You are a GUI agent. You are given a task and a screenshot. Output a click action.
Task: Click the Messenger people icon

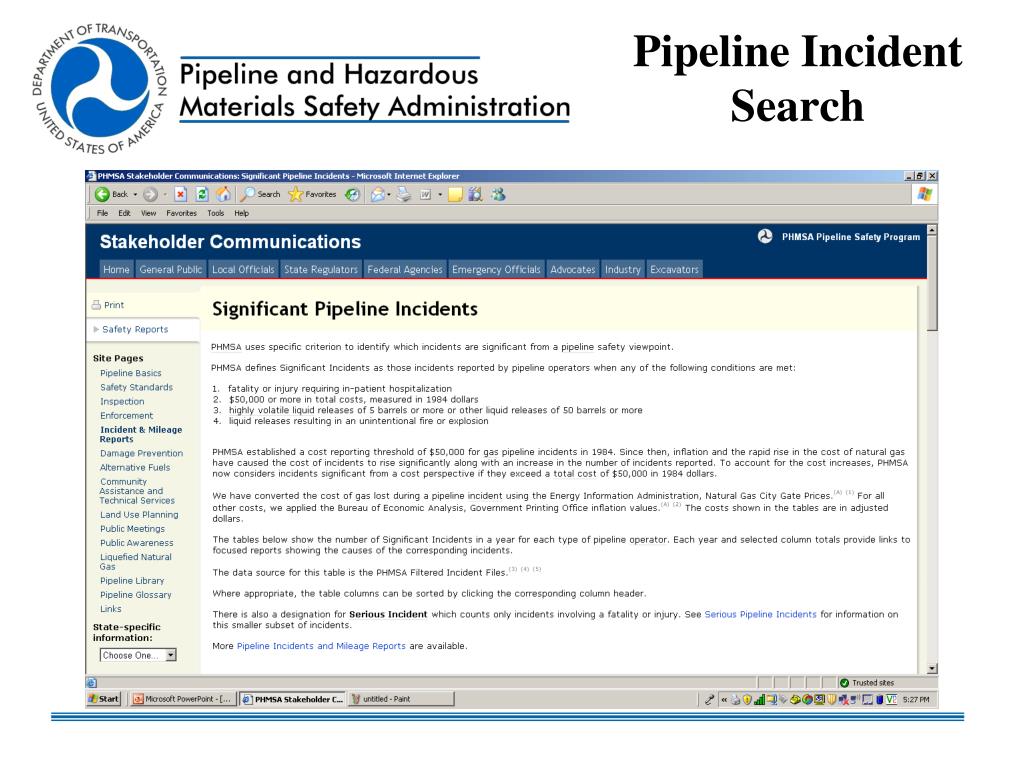point(498,195)
